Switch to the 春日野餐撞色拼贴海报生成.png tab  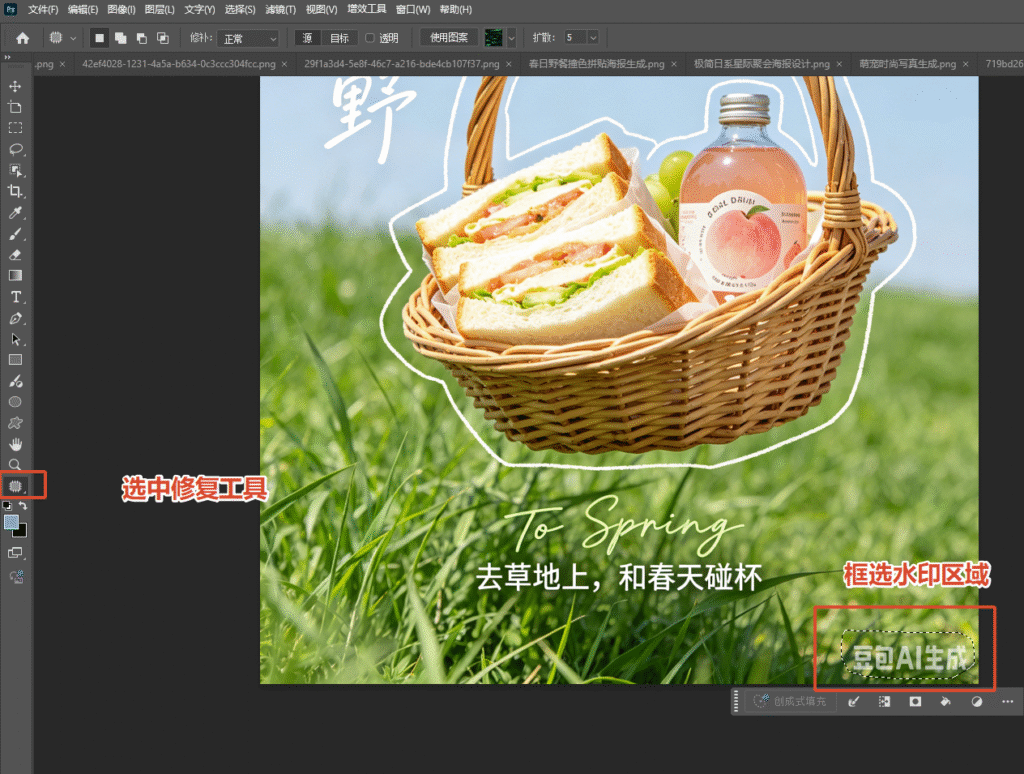coord(596,64)
